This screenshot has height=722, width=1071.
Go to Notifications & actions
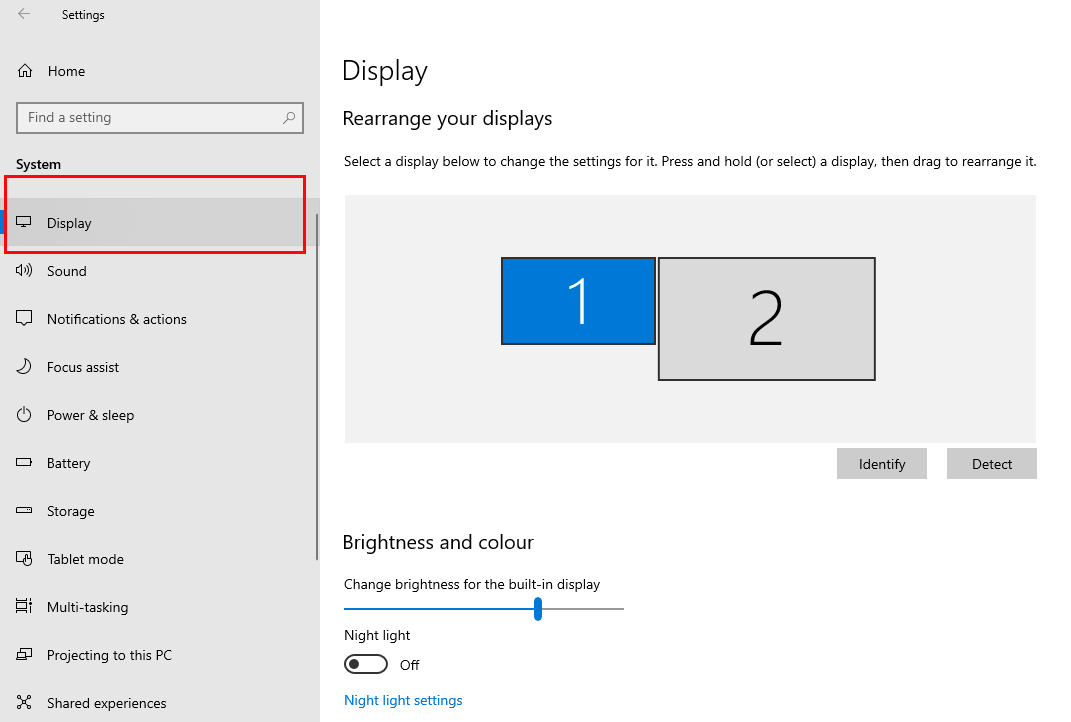pyautogui.click(x=160, y=319)
